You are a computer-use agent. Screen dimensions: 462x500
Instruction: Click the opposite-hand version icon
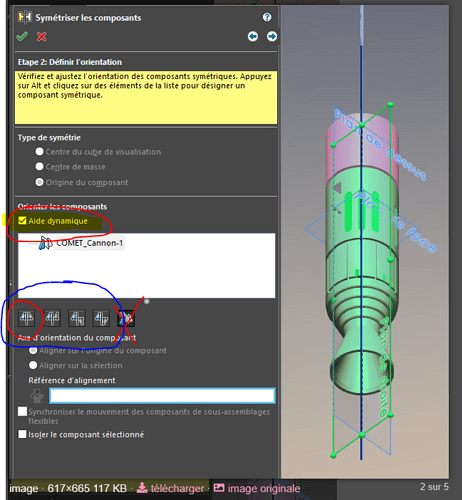coord(126,318)
